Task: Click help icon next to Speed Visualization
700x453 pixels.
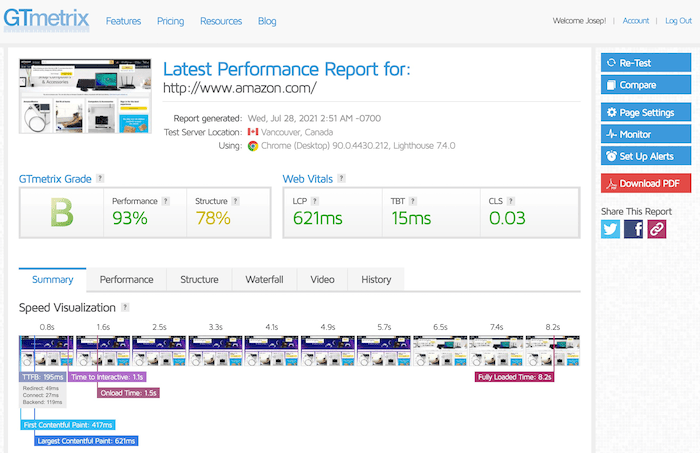Action: click(125, 307)
